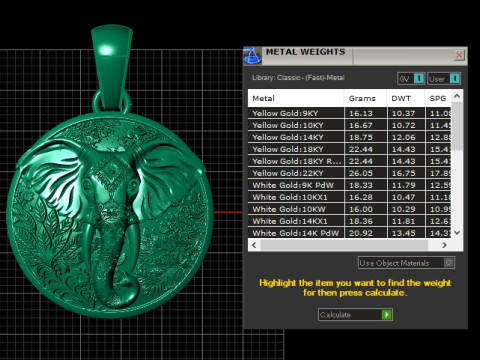This screenshot has height=360, width=480.
Task: Click the horizontal scroll right arrow
Action: click(x=444, y=245)
